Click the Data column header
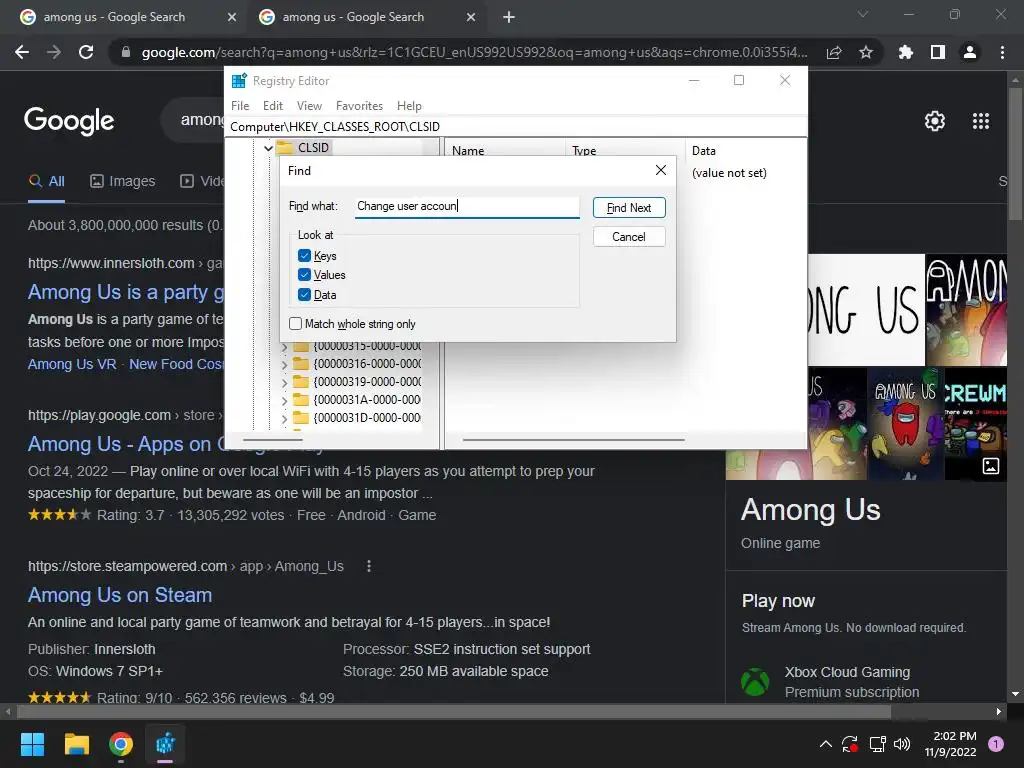Image resolution: width=1024 pixels, height=768 pixels. pos(746,150)
